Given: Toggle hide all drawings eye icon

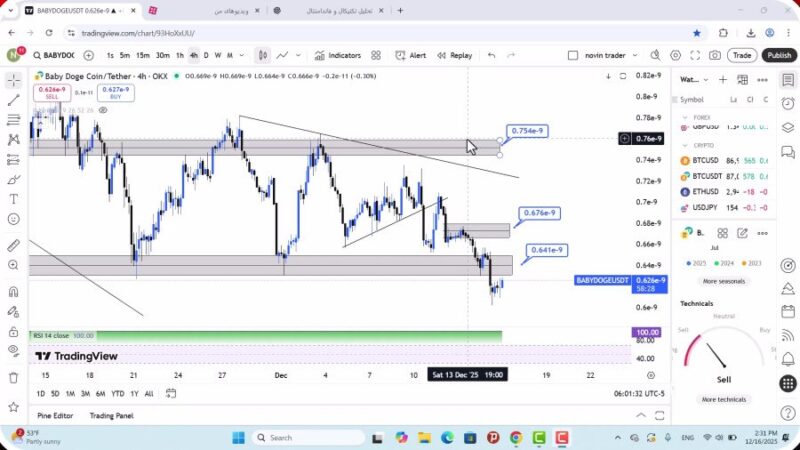Looking at the screenshot, I should coord(14,350).
